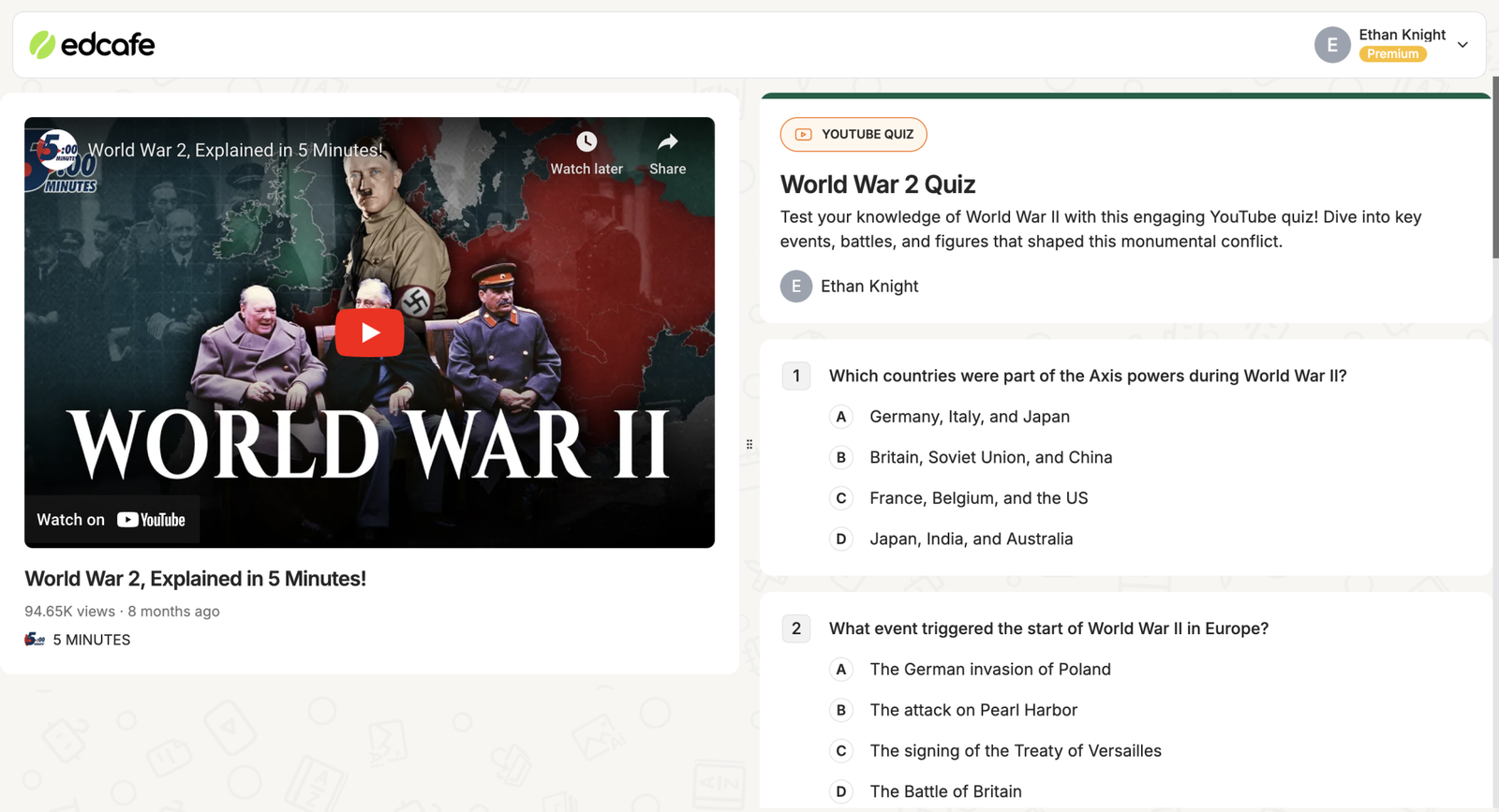
Task: Click the Premium badge under username
Action: click(1392, 54)
